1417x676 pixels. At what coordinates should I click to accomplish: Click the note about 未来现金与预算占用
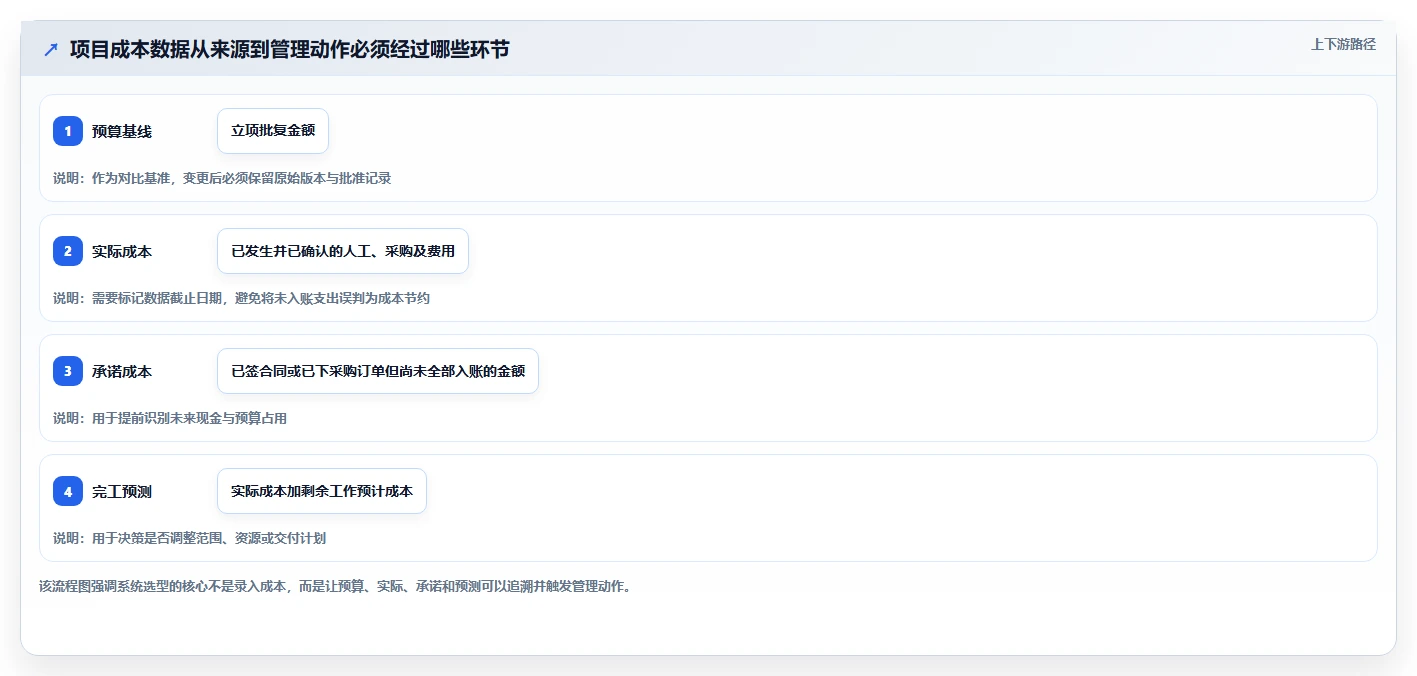click(x=170, y=418)
